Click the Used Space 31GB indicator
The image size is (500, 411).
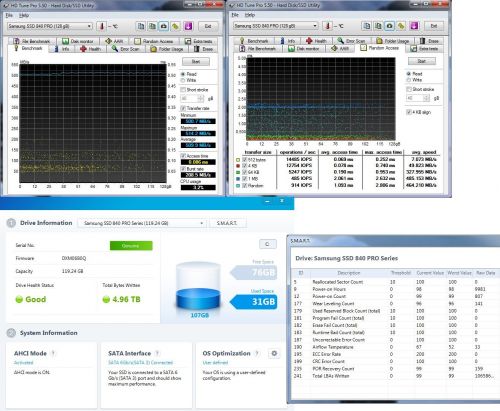point(254,302)
